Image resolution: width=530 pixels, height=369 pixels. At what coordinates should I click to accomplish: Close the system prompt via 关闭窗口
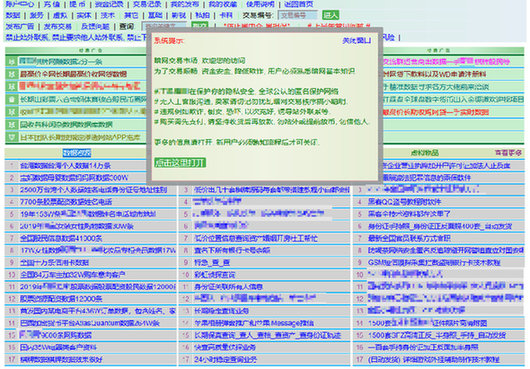coord(356,41)
